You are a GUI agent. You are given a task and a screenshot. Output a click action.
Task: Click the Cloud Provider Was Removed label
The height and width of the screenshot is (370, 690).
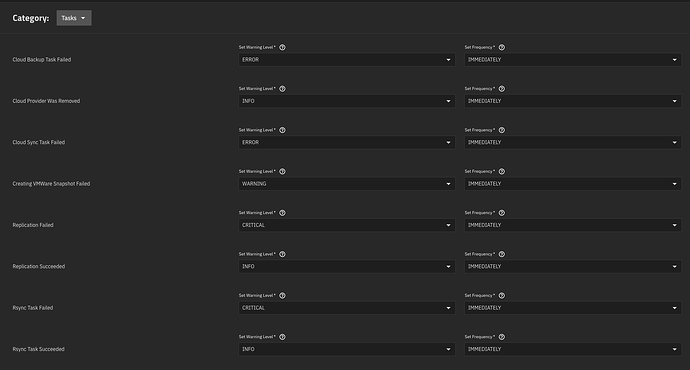point(46,101)
